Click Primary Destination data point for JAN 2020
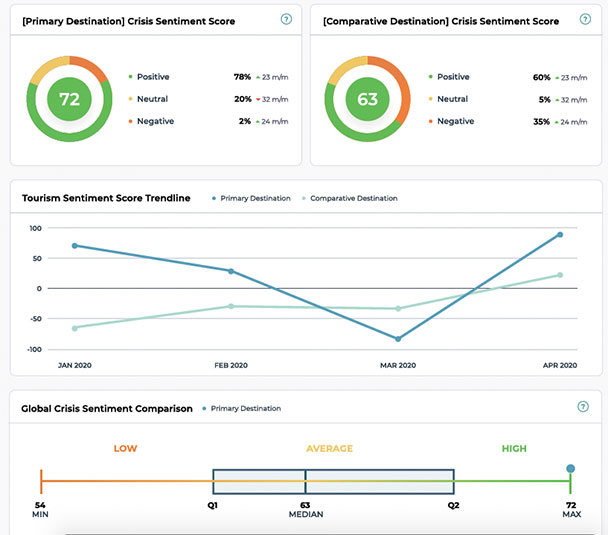 pos(74,246)
